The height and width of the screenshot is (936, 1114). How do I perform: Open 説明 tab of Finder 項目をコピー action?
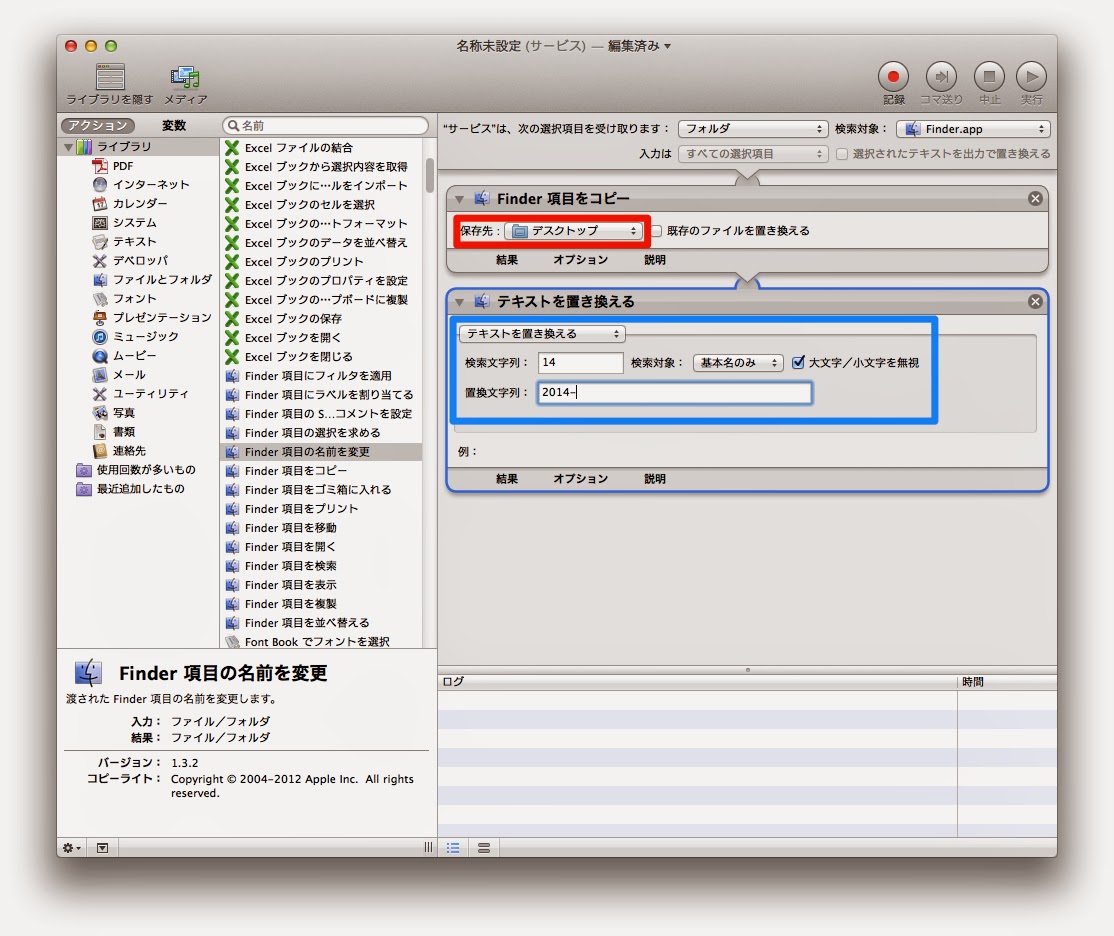(x=654, y=260)
